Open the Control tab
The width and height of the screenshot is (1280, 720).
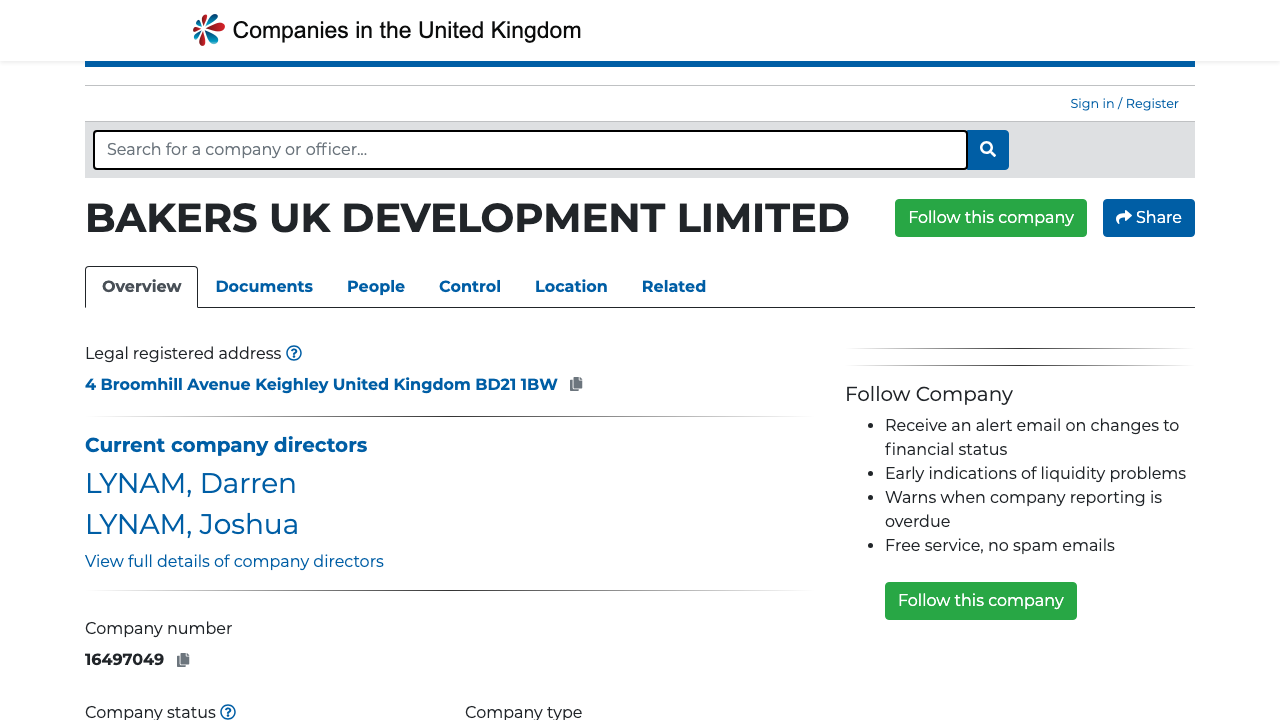(470, 287)
